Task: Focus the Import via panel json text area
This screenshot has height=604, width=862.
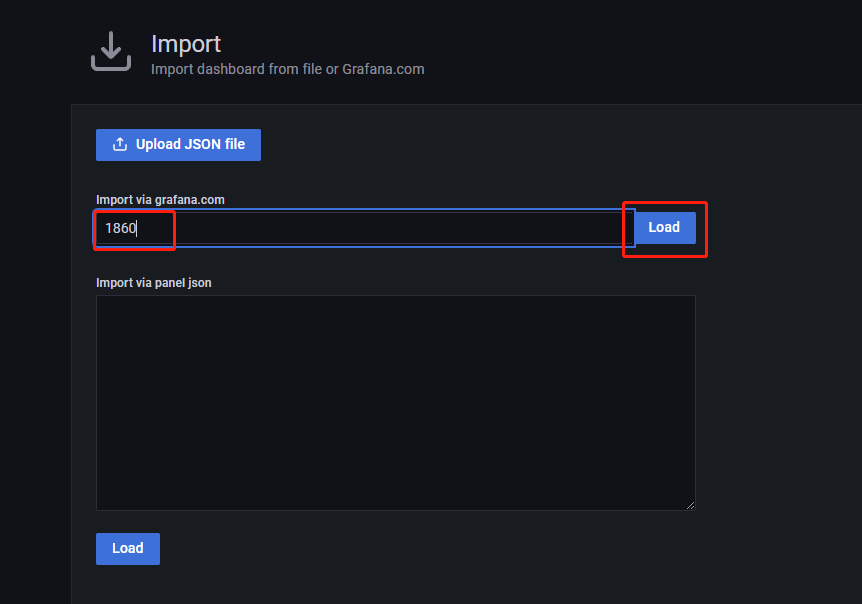Action: pyautogui.click(x=395, y=402)
